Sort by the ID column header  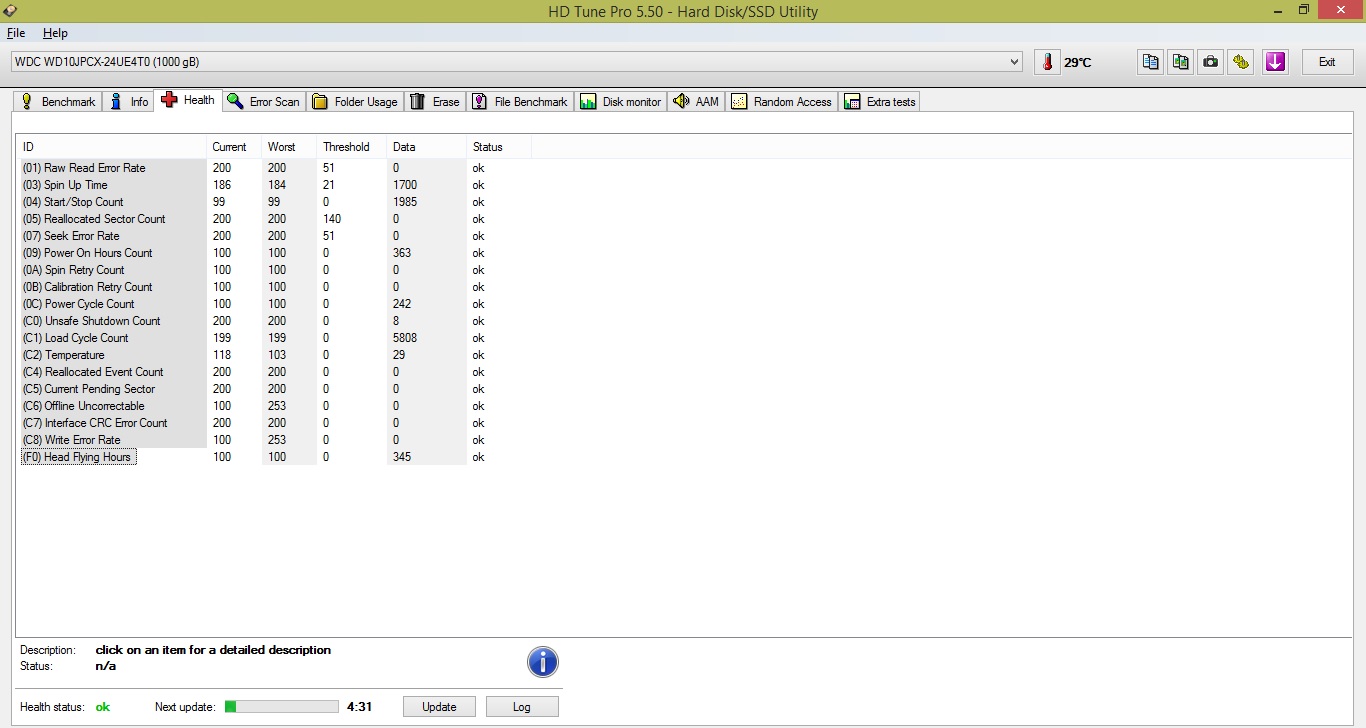click(x=112, y=147)
